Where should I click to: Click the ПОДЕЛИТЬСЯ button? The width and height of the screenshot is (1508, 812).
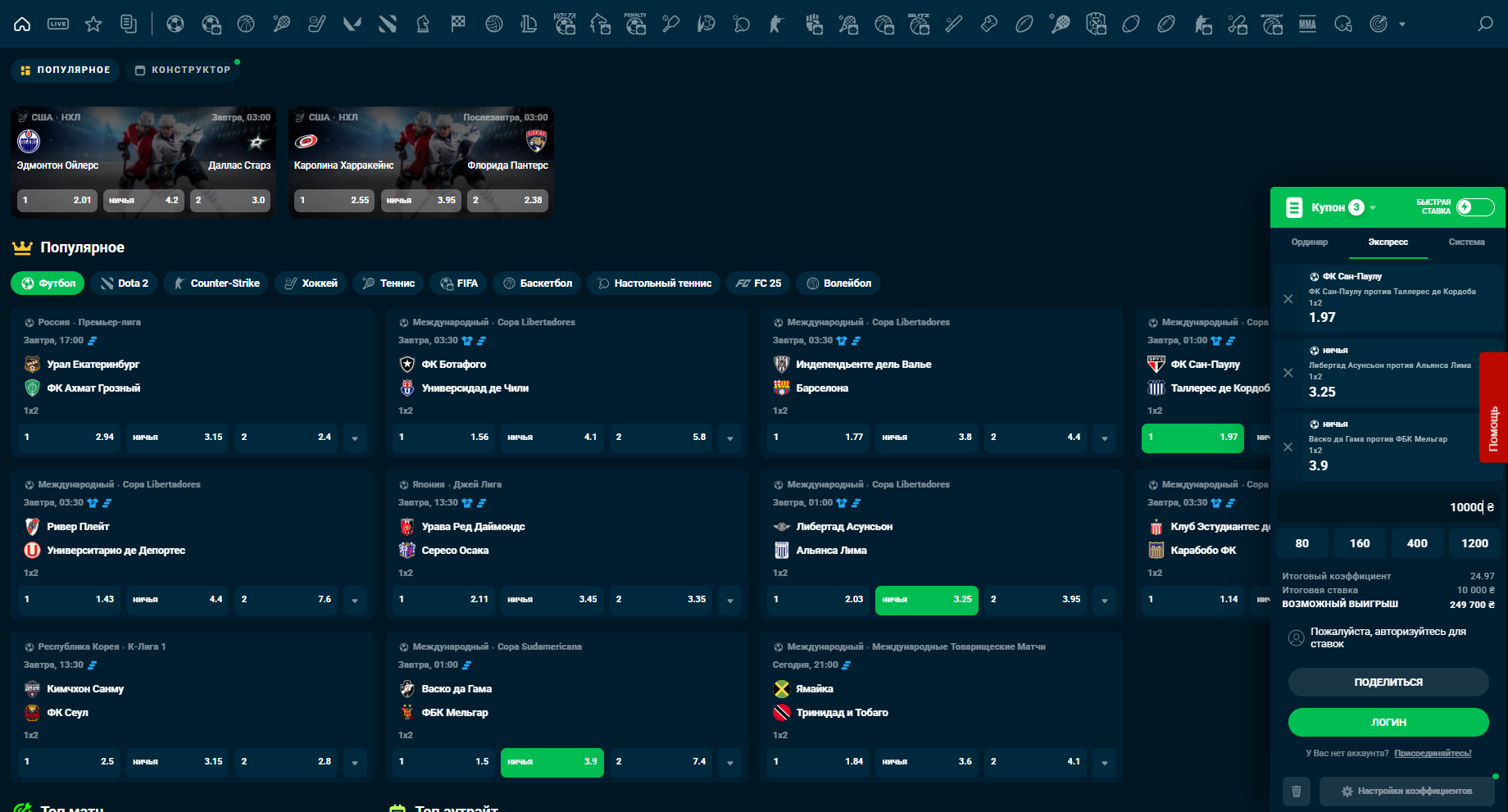pyautogui.click(x=1388, y=682)
